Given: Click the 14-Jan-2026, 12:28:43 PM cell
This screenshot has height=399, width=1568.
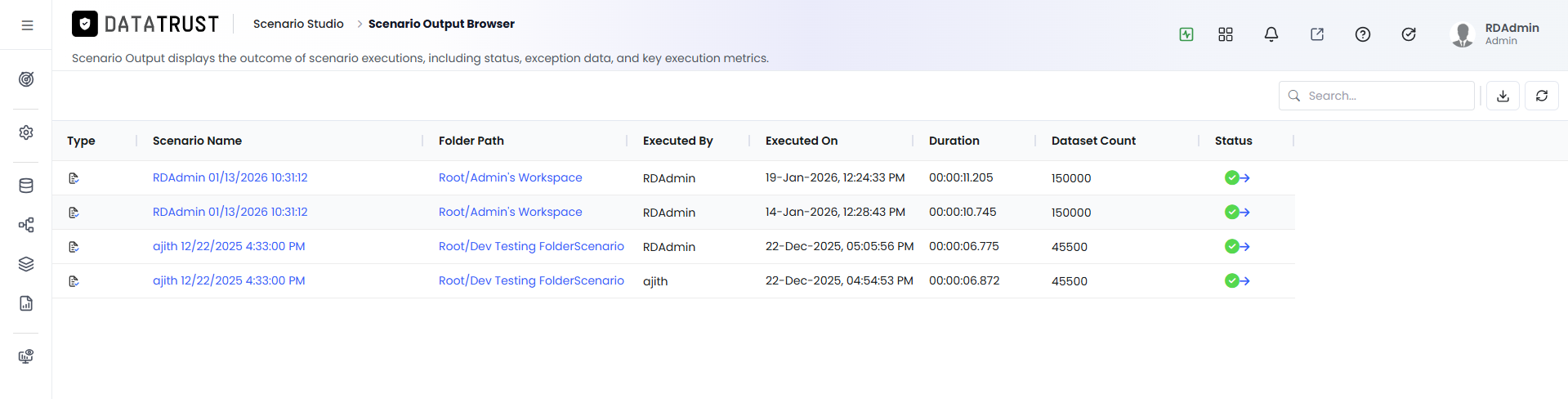Looking at the screenshot, I should (835, 212).
